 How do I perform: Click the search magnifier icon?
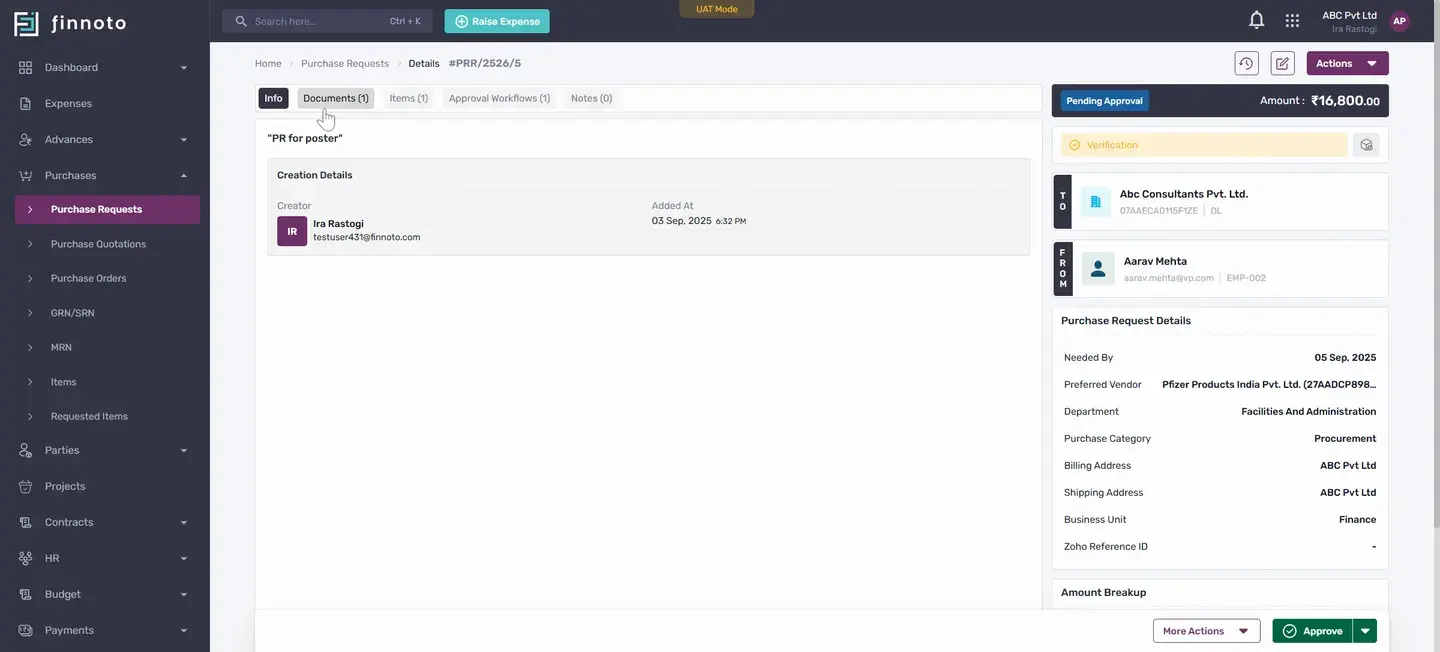pos(241,21)
